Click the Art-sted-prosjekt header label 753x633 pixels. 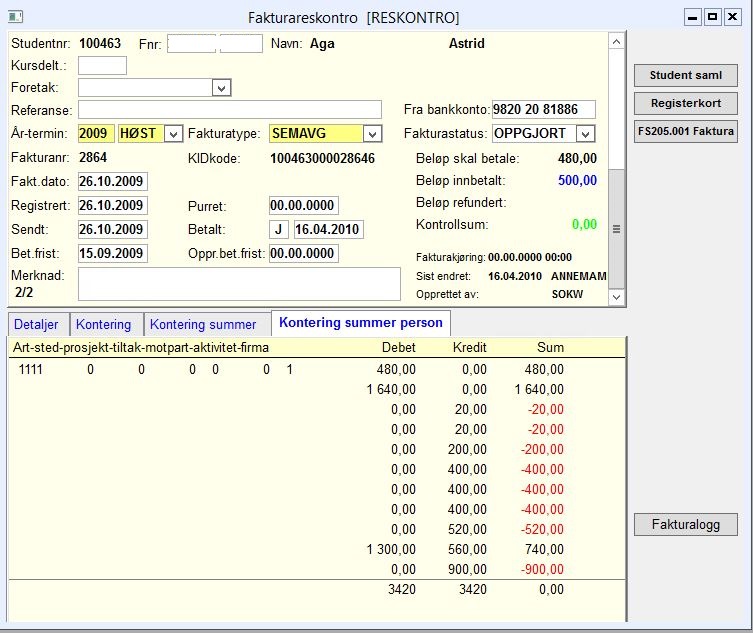(x=141, y=348)
